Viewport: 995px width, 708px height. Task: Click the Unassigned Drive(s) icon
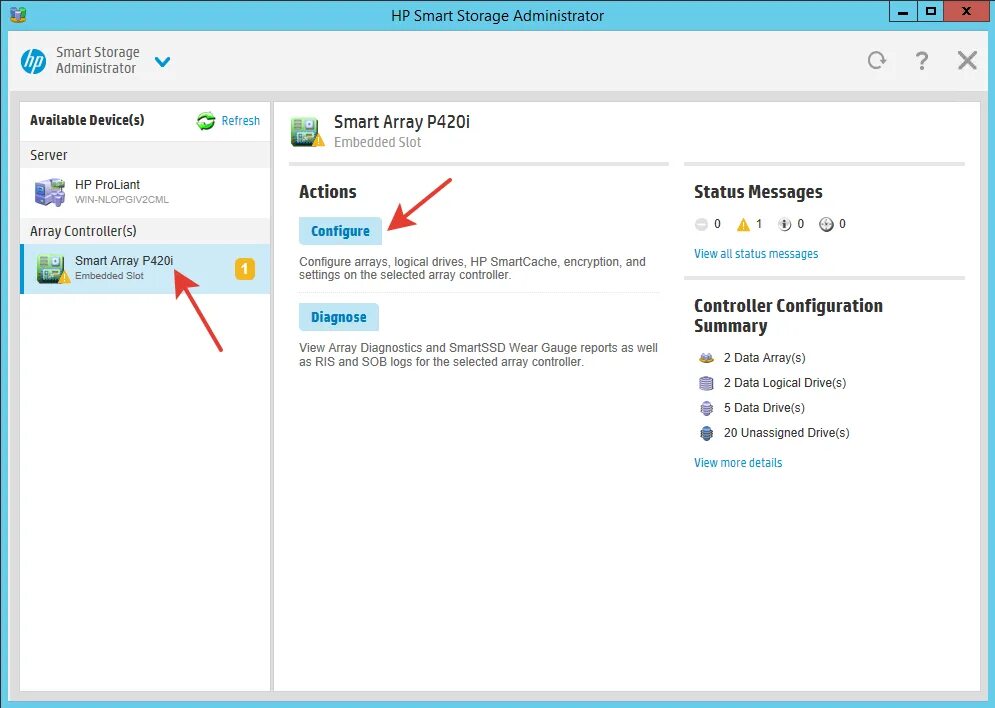pos(706,433)
